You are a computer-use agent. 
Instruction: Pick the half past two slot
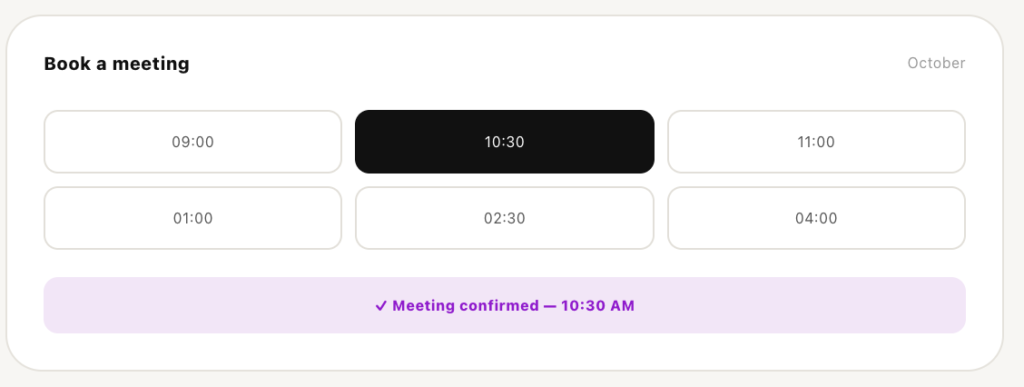point(504,218)
